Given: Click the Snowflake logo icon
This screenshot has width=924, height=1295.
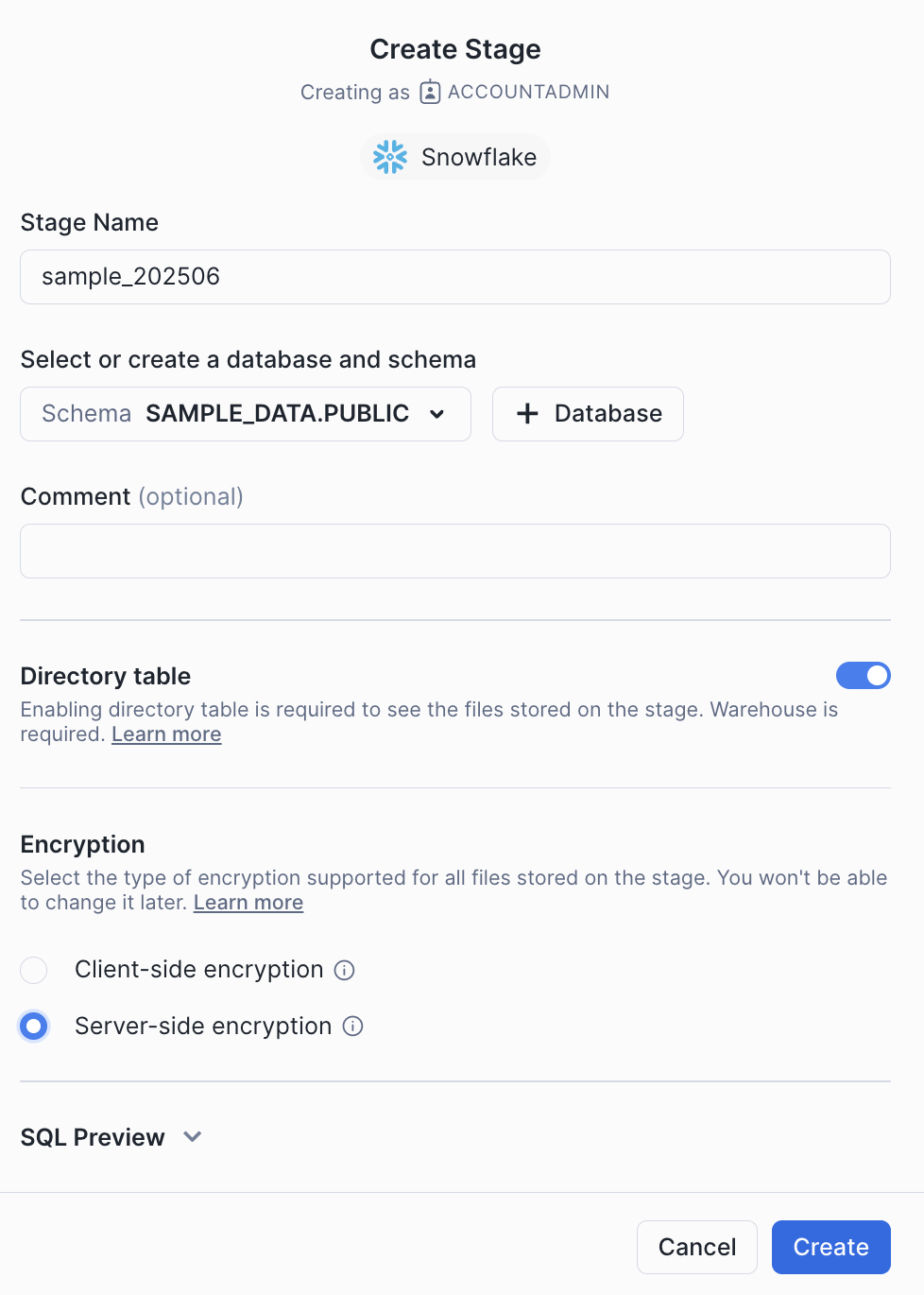Looking at the screenshot, I should 389,157.
